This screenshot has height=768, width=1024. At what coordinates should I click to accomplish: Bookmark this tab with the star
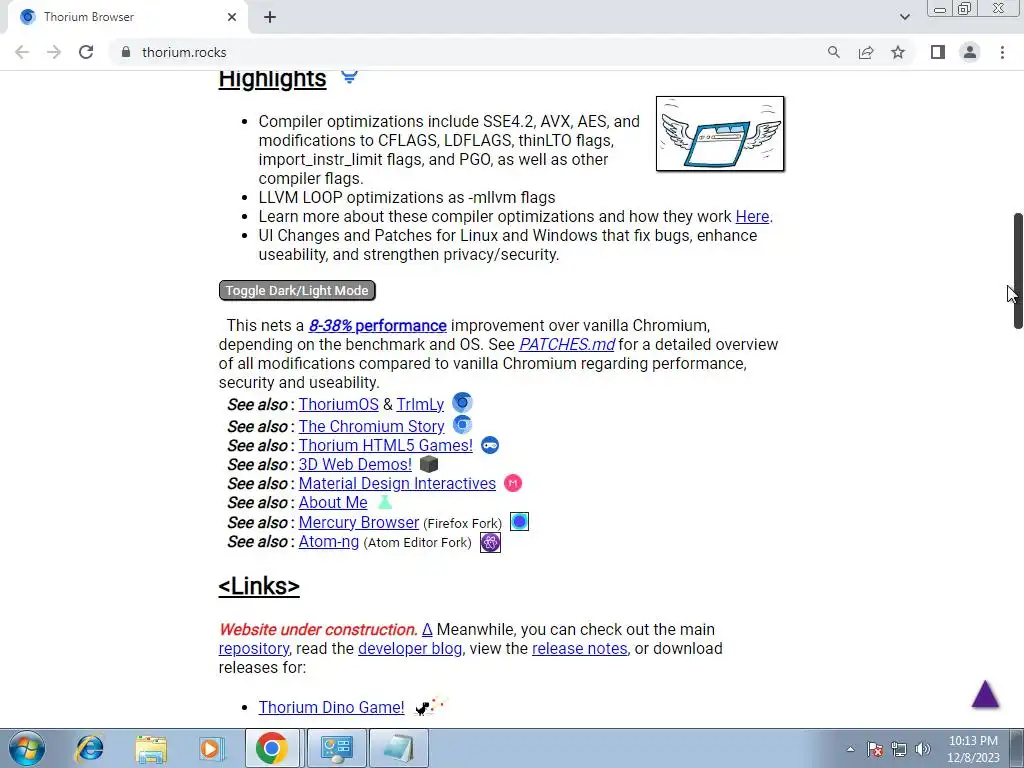click(x=898, y=52)
